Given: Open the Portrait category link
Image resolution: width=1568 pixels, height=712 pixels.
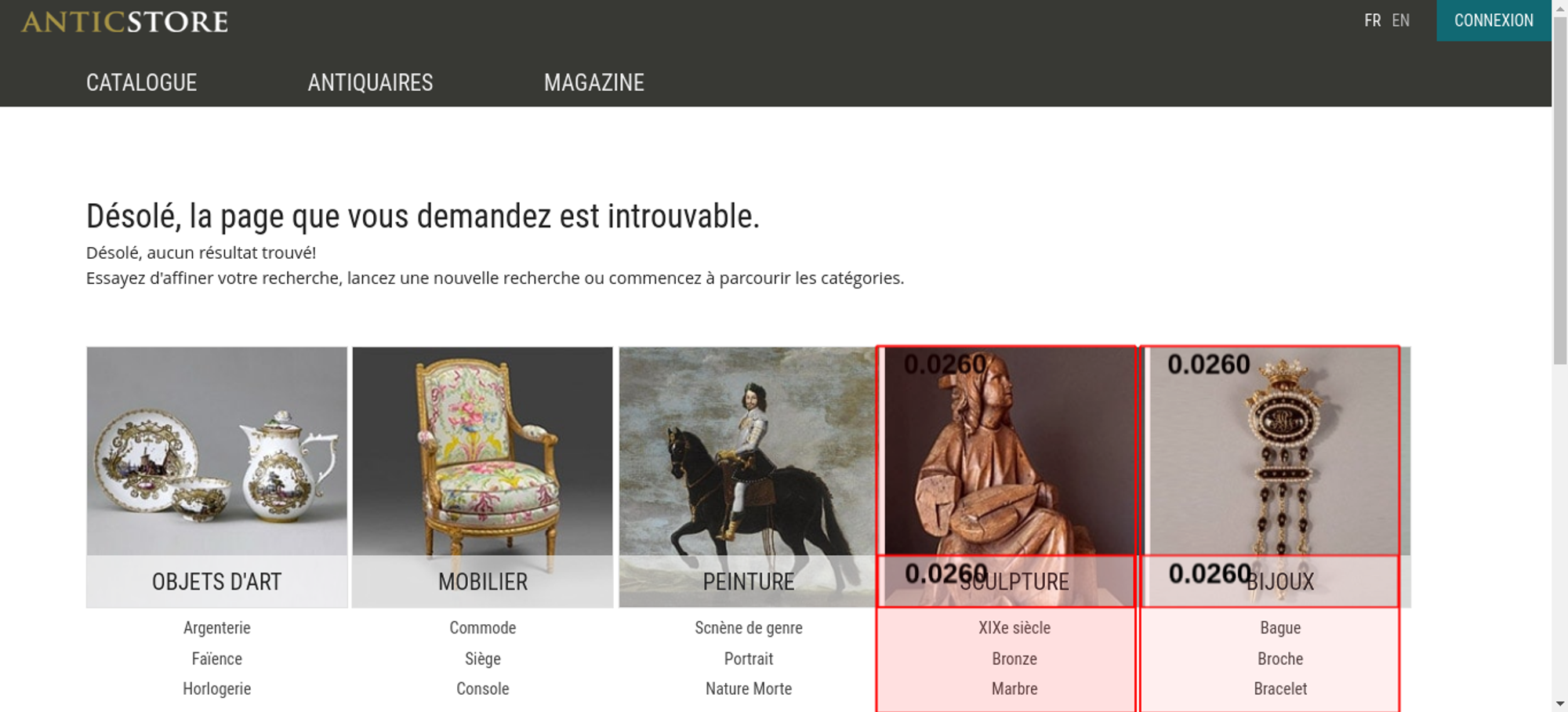Looking at the screenshot, I should [x=749, y=659].
